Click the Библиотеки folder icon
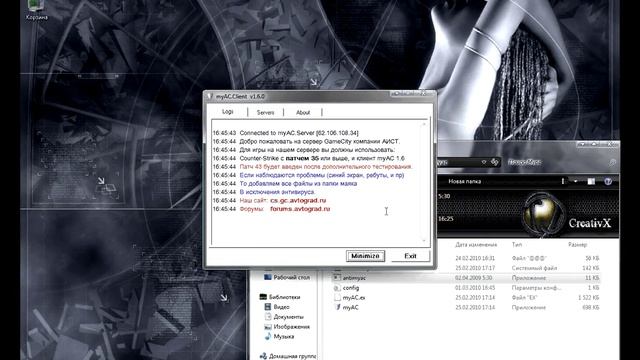Screen dimensions: 640x360 263,297
